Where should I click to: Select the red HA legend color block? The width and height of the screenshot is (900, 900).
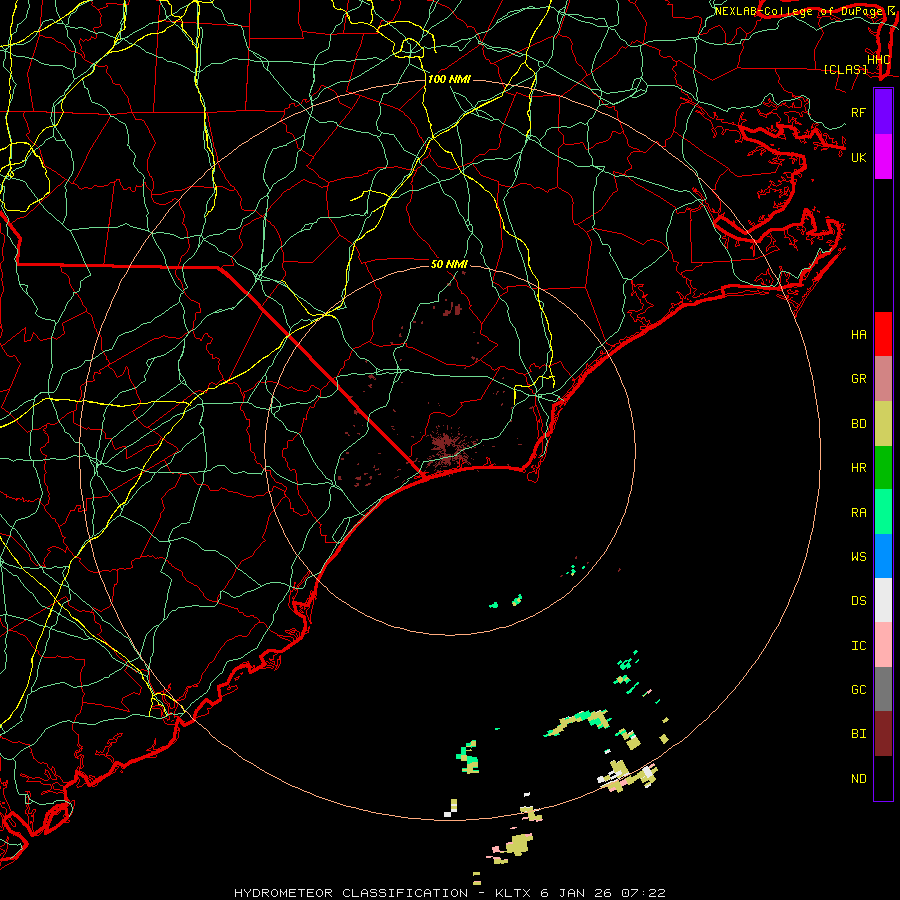tap(883, 334)
